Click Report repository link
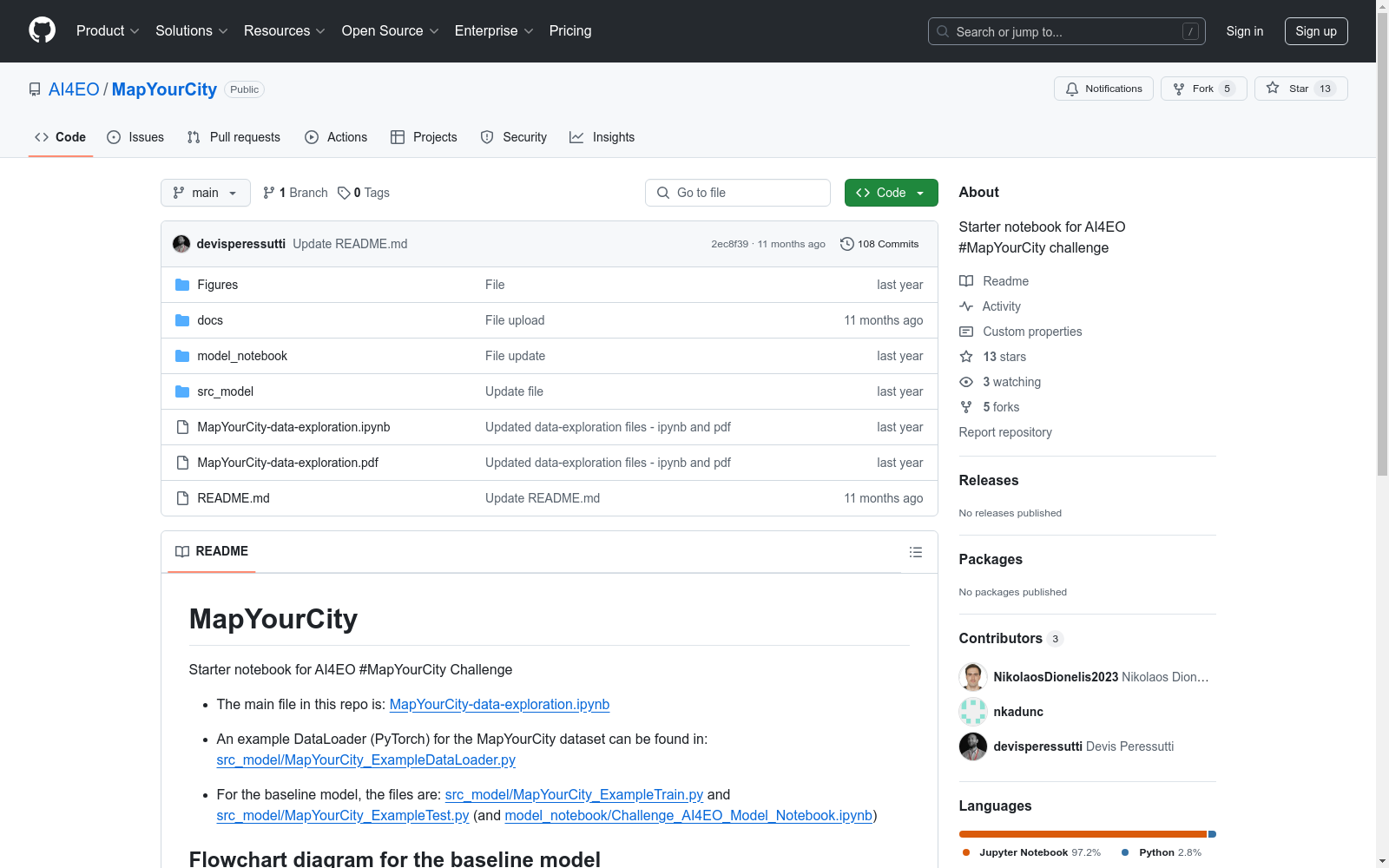This screenshot has width=1389, height=868. click(1005, 432)
